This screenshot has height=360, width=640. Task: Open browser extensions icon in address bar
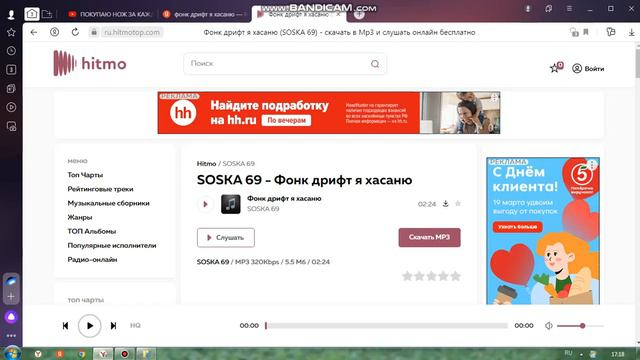611,32
